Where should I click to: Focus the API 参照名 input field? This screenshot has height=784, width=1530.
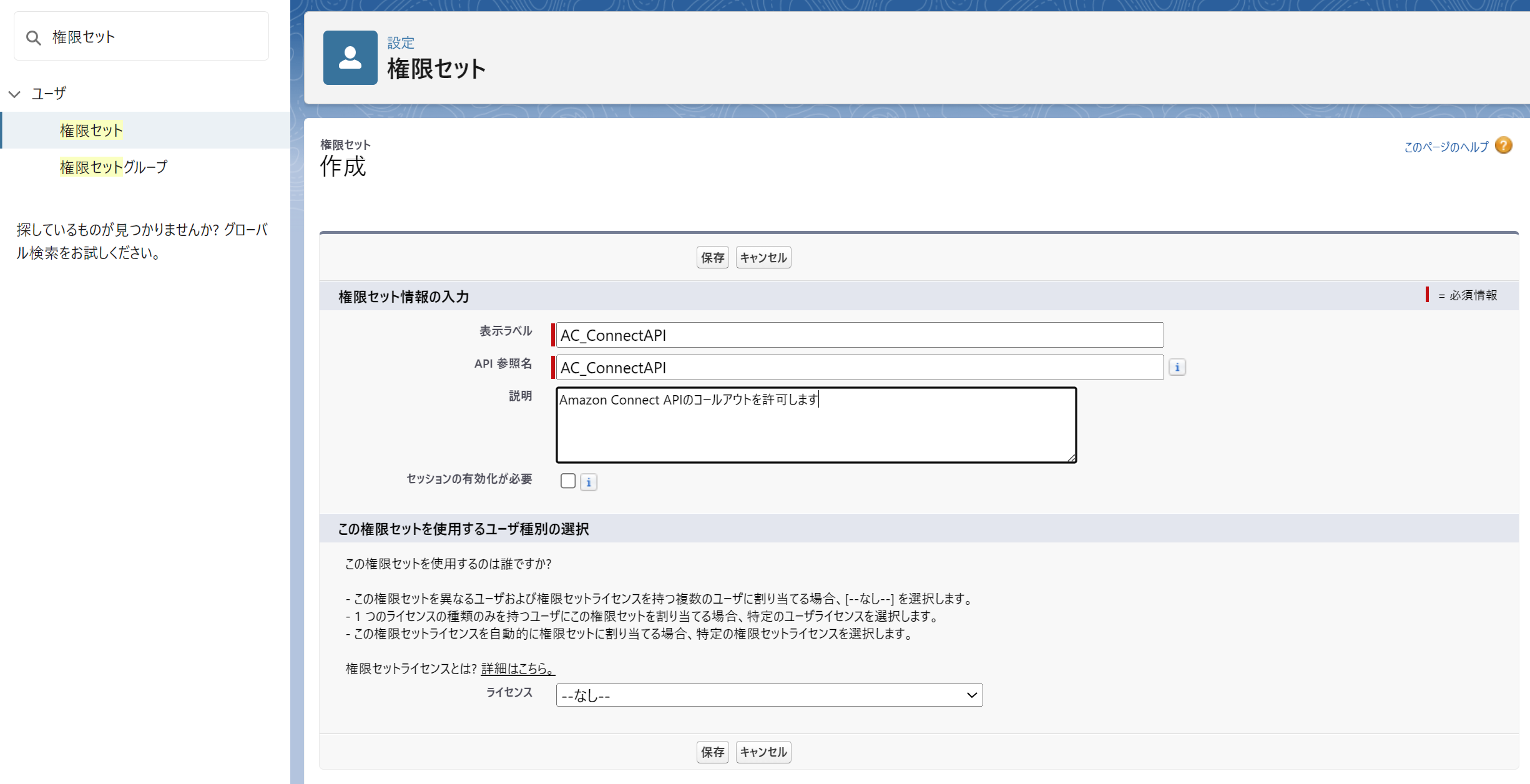click(x=860, y=368)
